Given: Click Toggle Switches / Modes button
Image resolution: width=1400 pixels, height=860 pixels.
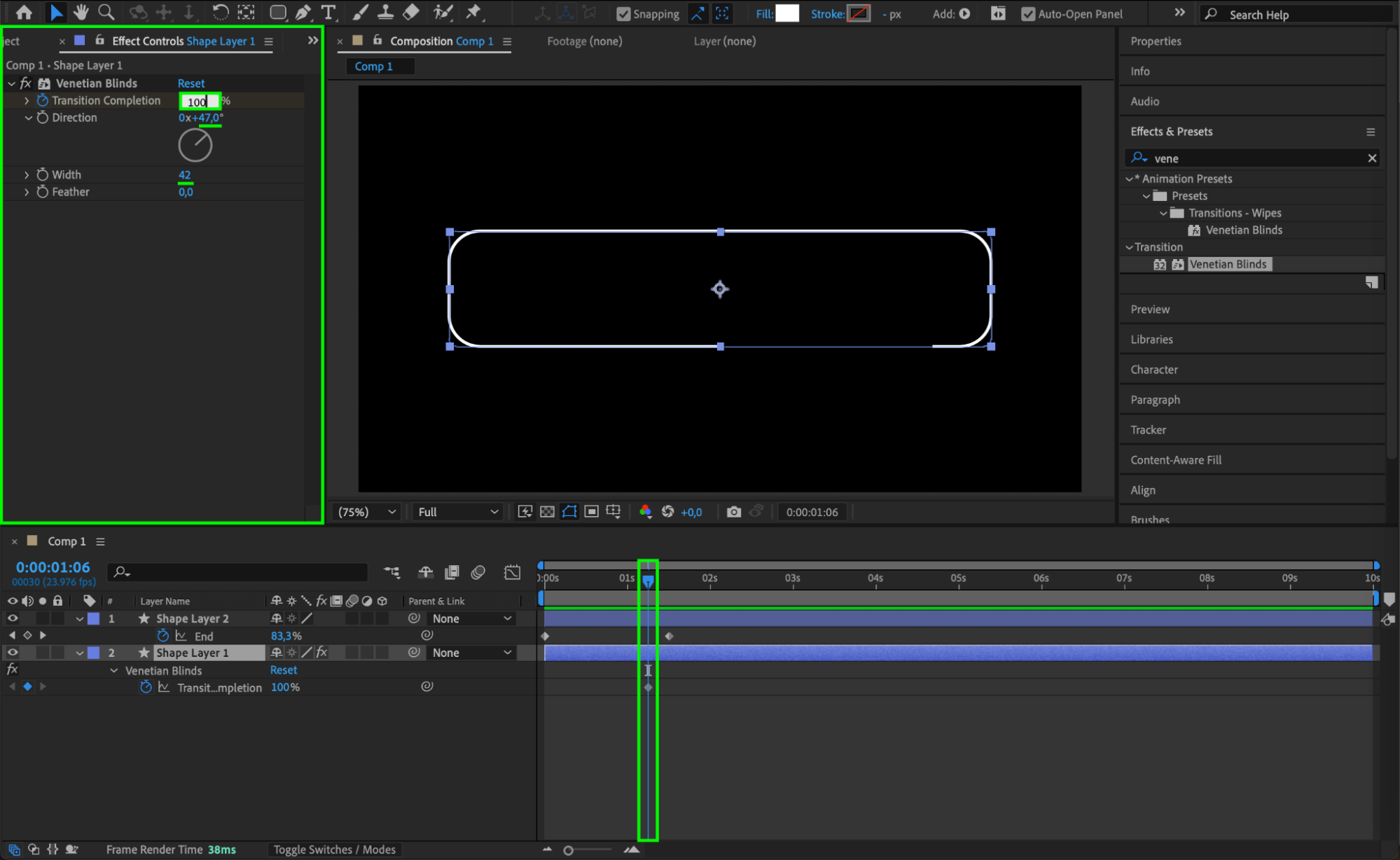Looking at the screenshot, I should [x=334, y=849].
